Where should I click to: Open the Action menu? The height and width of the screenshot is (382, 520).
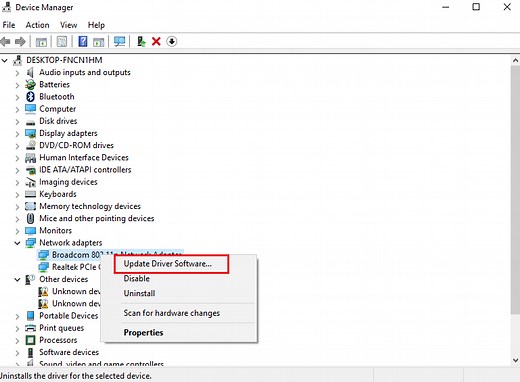[x=37, y=25]
